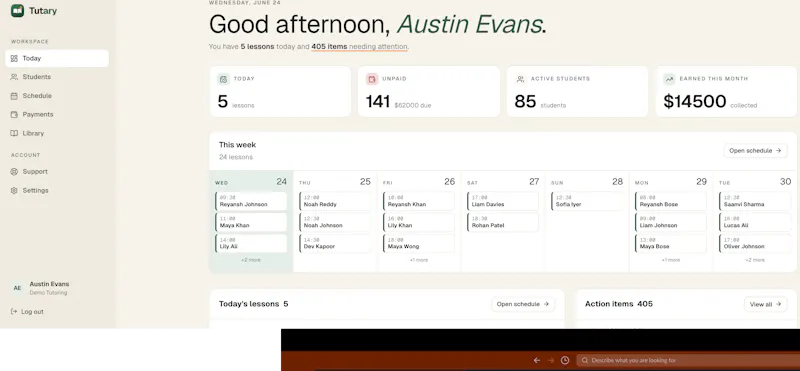This screenshot has height=371, width=800.
Task: Navigate to Payments in sidebar
Action: 57,115
